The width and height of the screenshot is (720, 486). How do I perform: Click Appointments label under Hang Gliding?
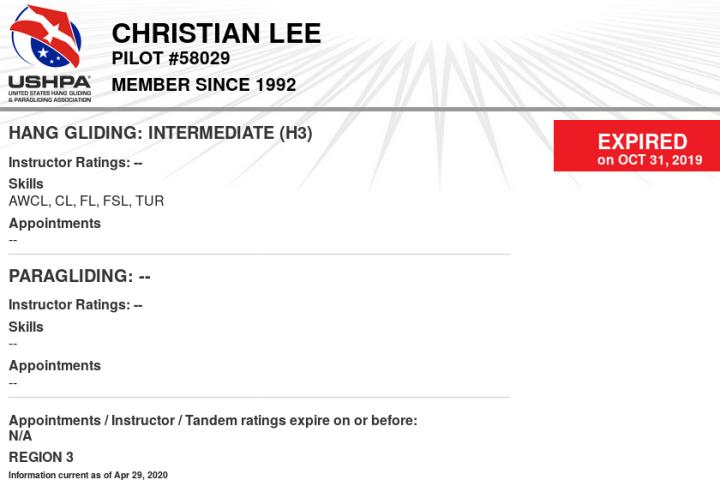click(55, 223)
